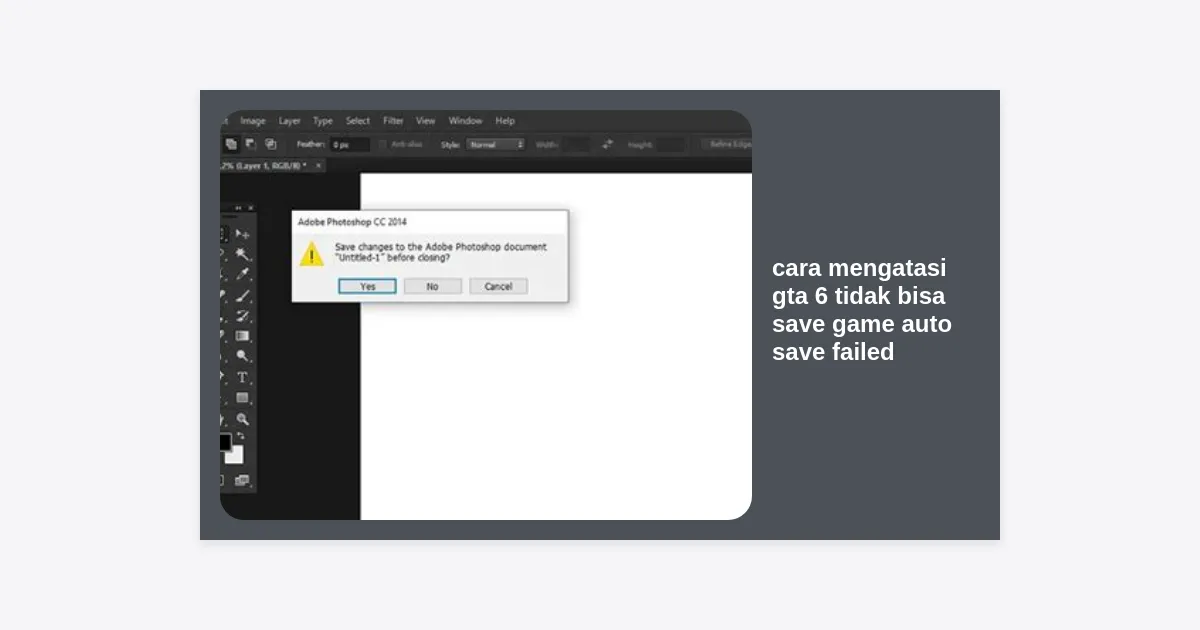Toggle the Anti-alias checkbox
This screenshot has width=1200, height=630.
coord(384,144)
